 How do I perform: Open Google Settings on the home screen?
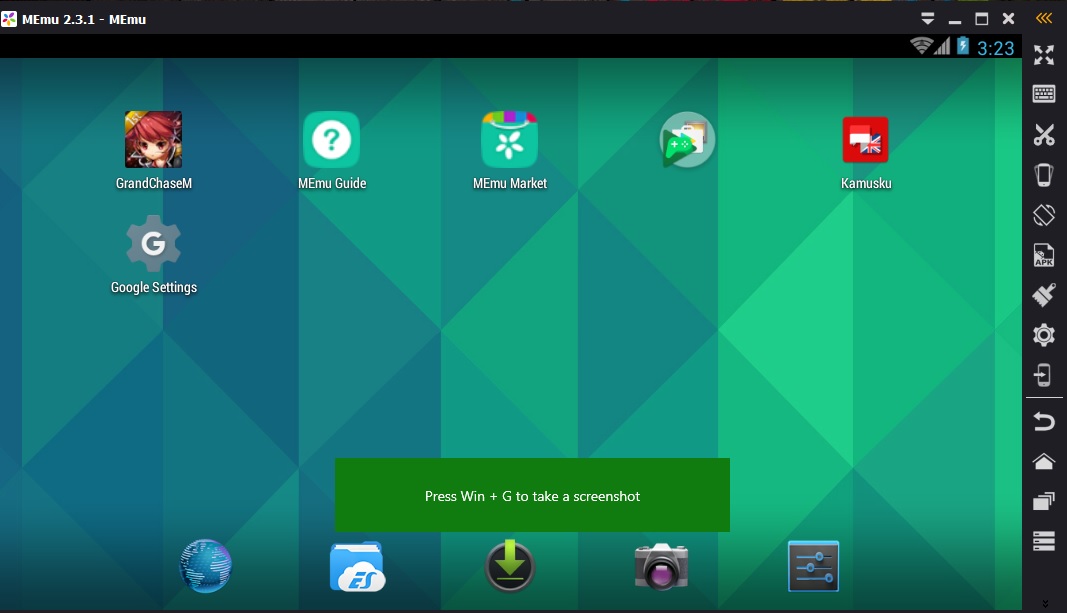[x=153, y=242]
